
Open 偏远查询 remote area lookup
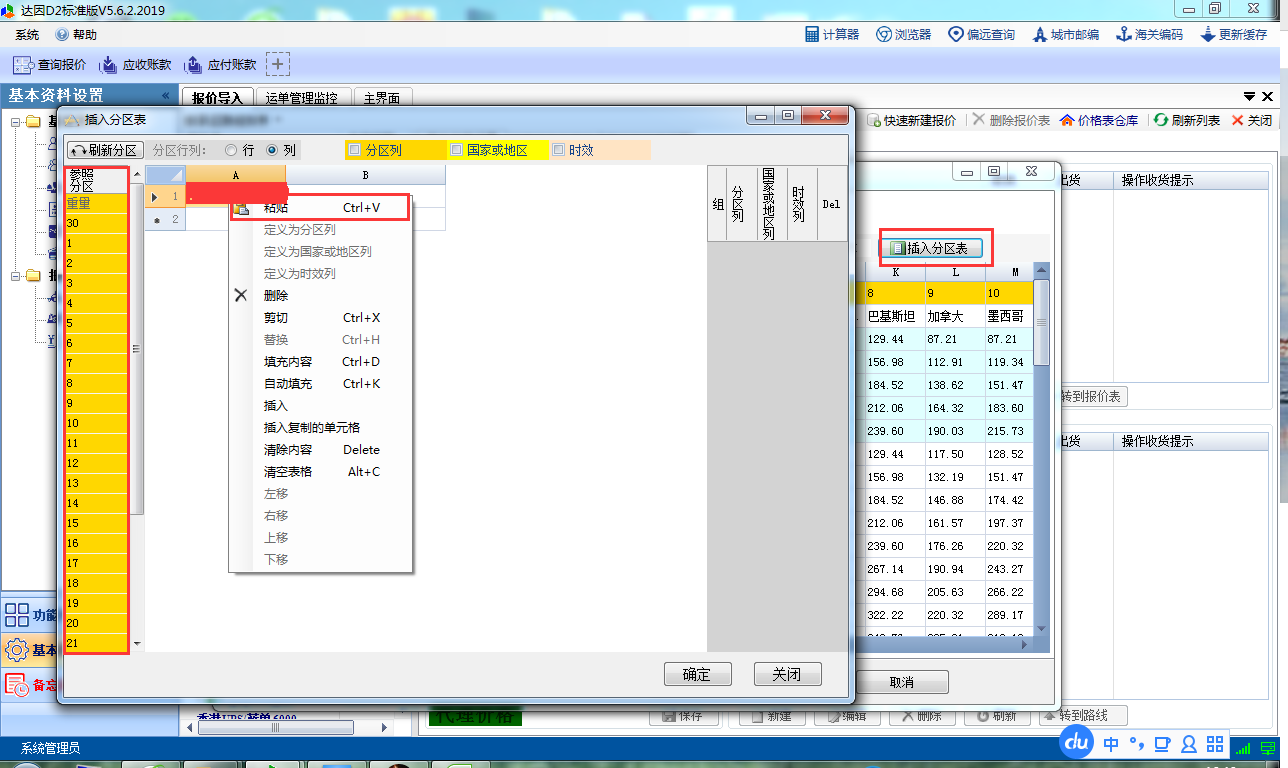pos(981,34)
